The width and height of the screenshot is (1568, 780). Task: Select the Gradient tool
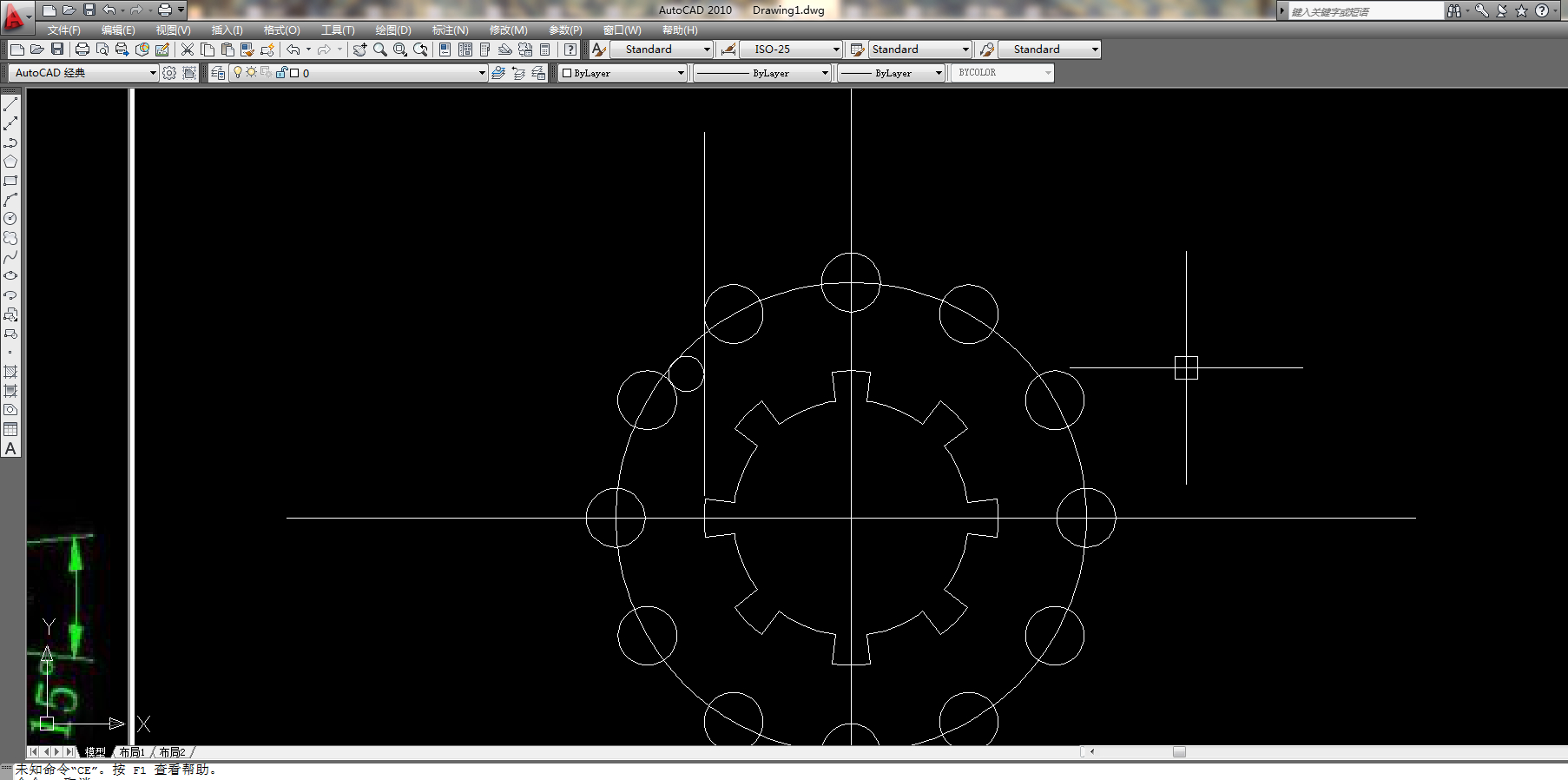tap(10, 391)
